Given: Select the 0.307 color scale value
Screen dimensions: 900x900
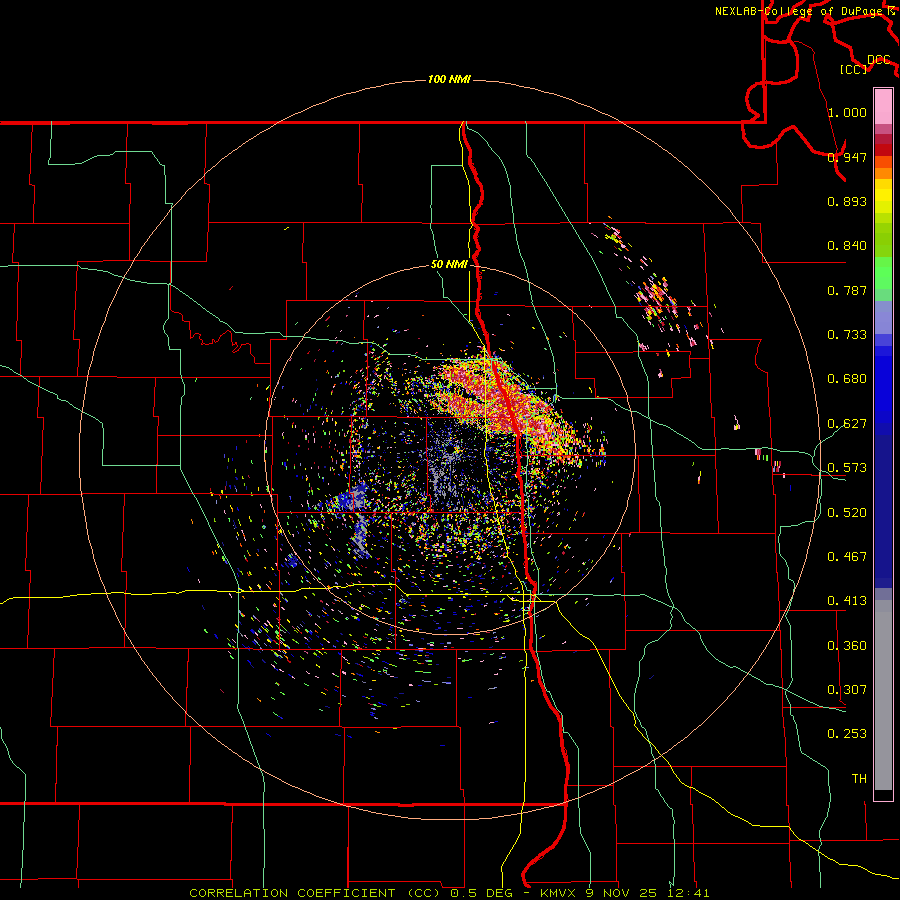Looking at the screenshot, I should tap(847, 690).
